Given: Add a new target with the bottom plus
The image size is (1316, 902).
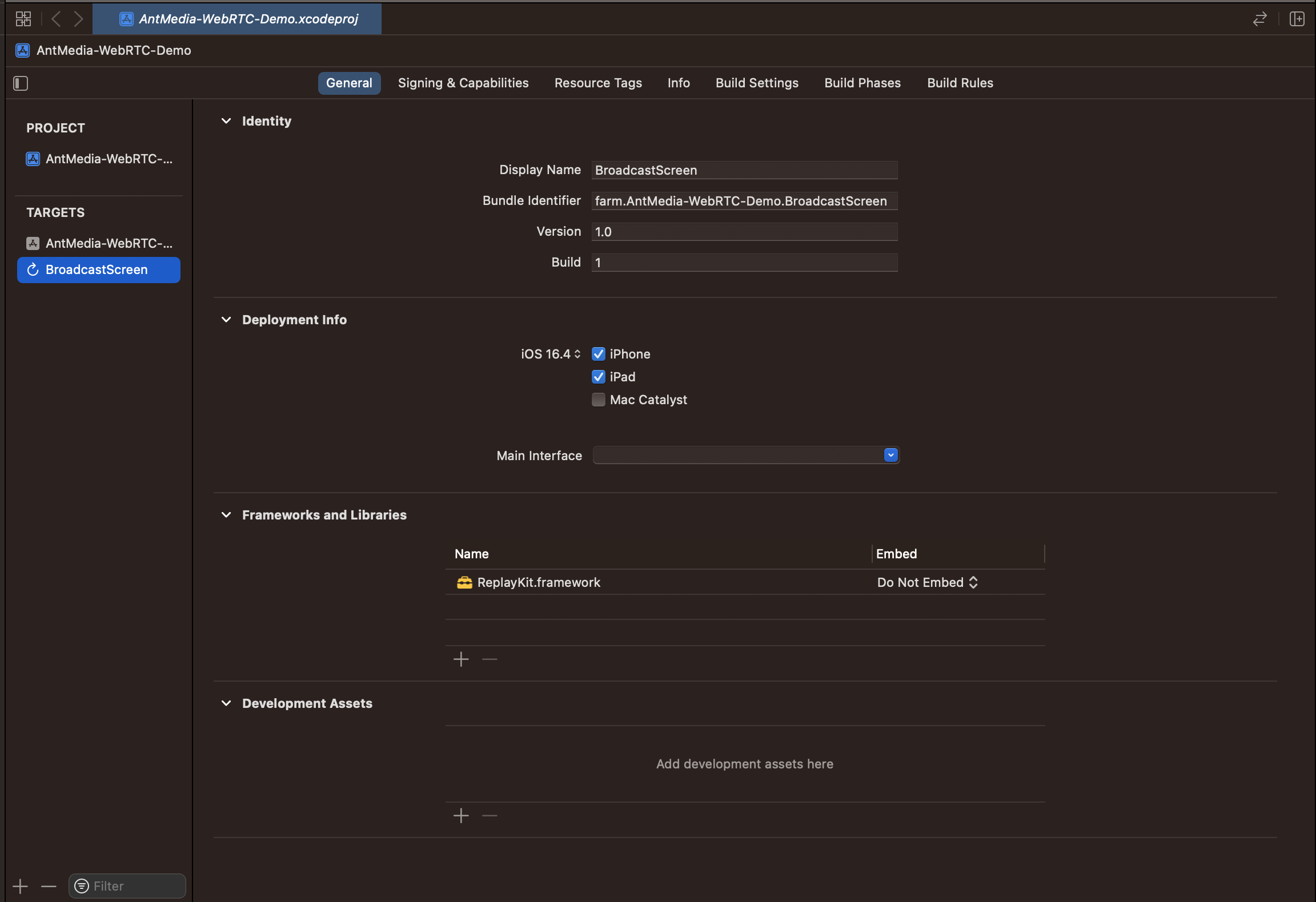Looking at the screenshot, I should [20, 886].
